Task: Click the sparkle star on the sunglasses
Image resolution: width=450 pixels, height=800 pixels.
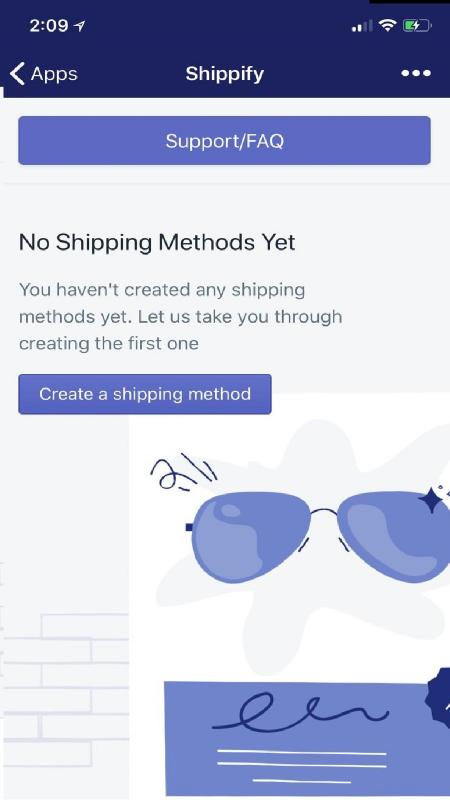Action: [431, 501]
